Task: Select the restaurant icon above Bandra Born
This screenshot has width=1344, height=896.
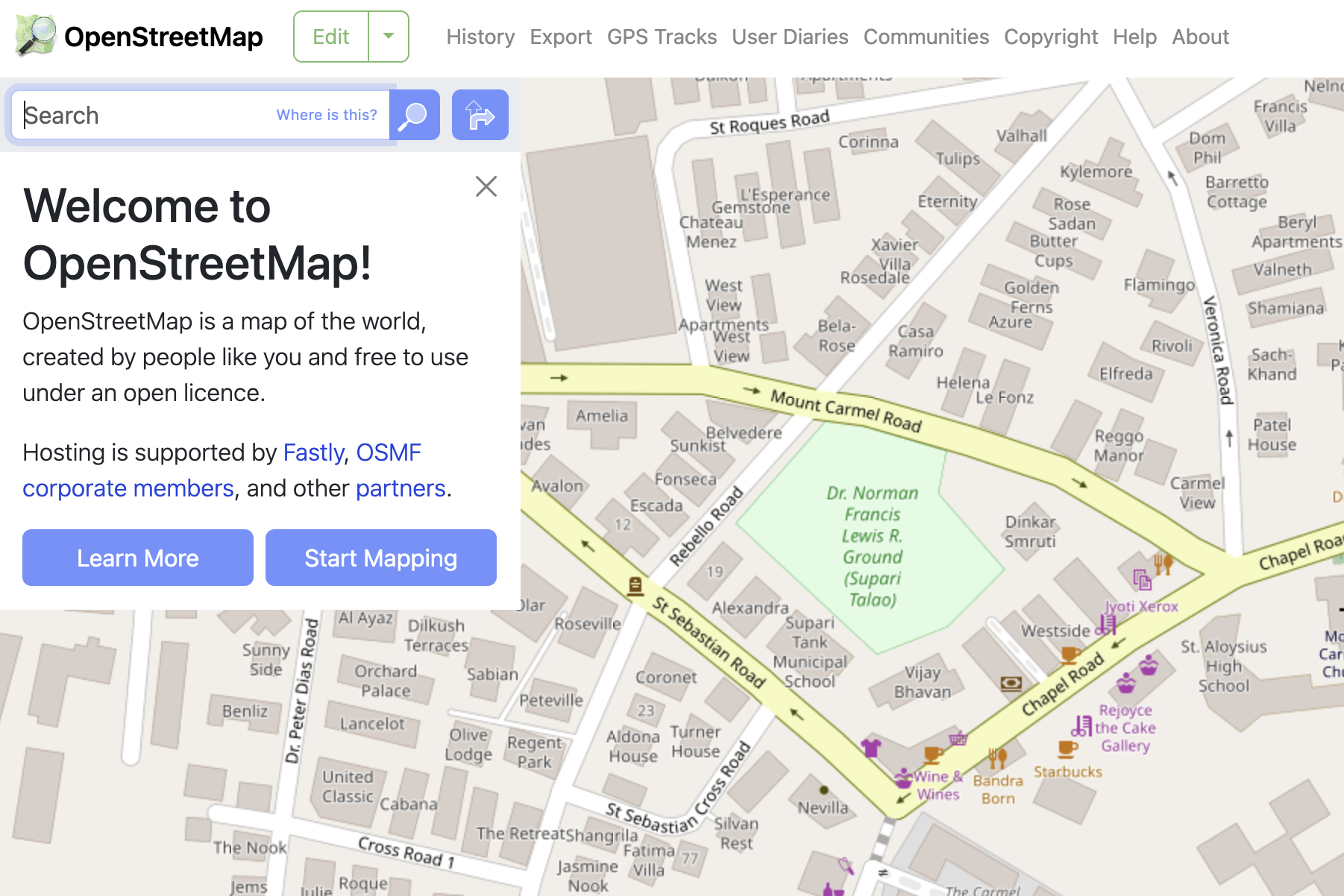Action: [x=997, y=758]
